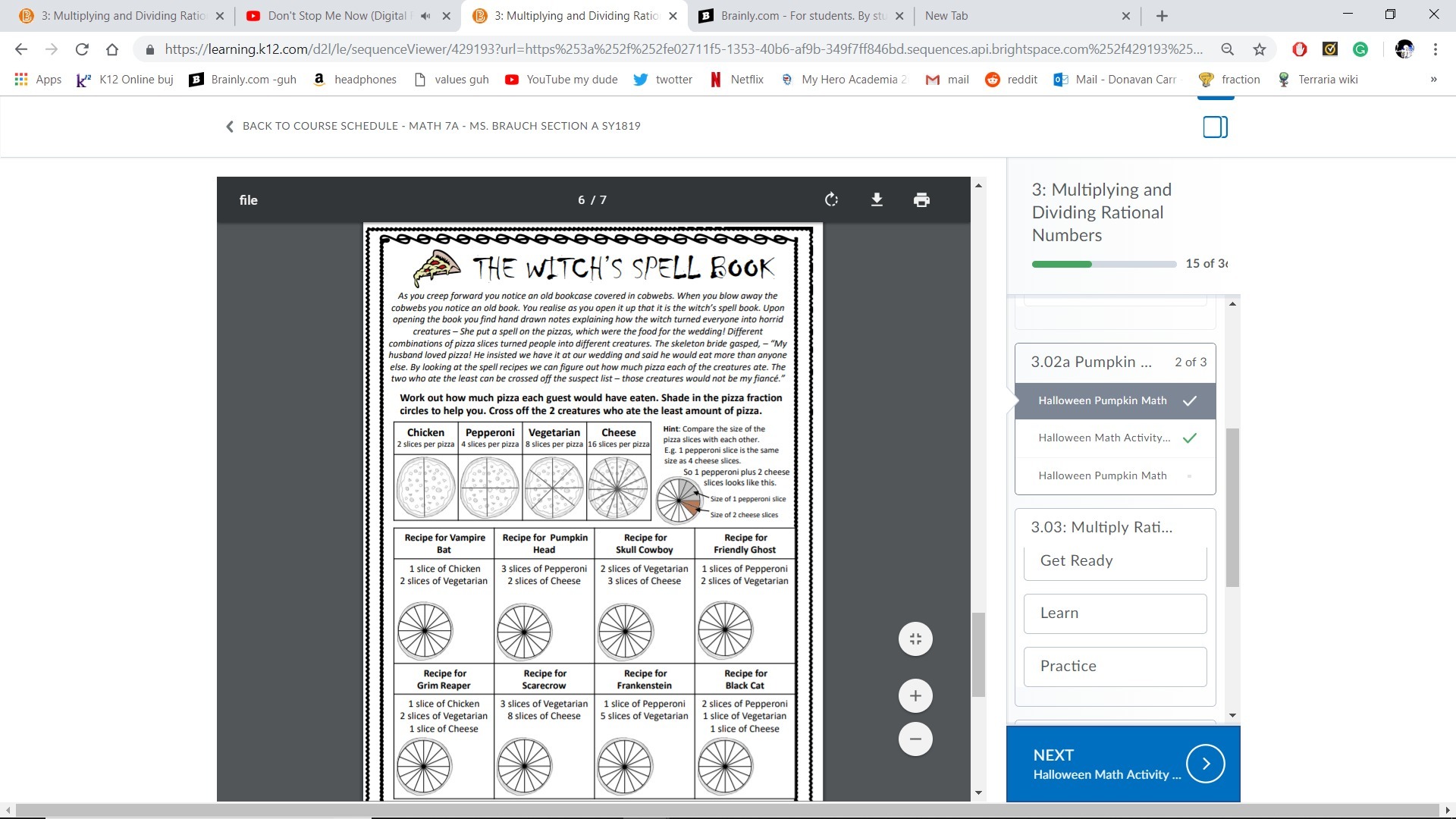Click the module progress bar

pyautogui.click(x=1103, y=264)
